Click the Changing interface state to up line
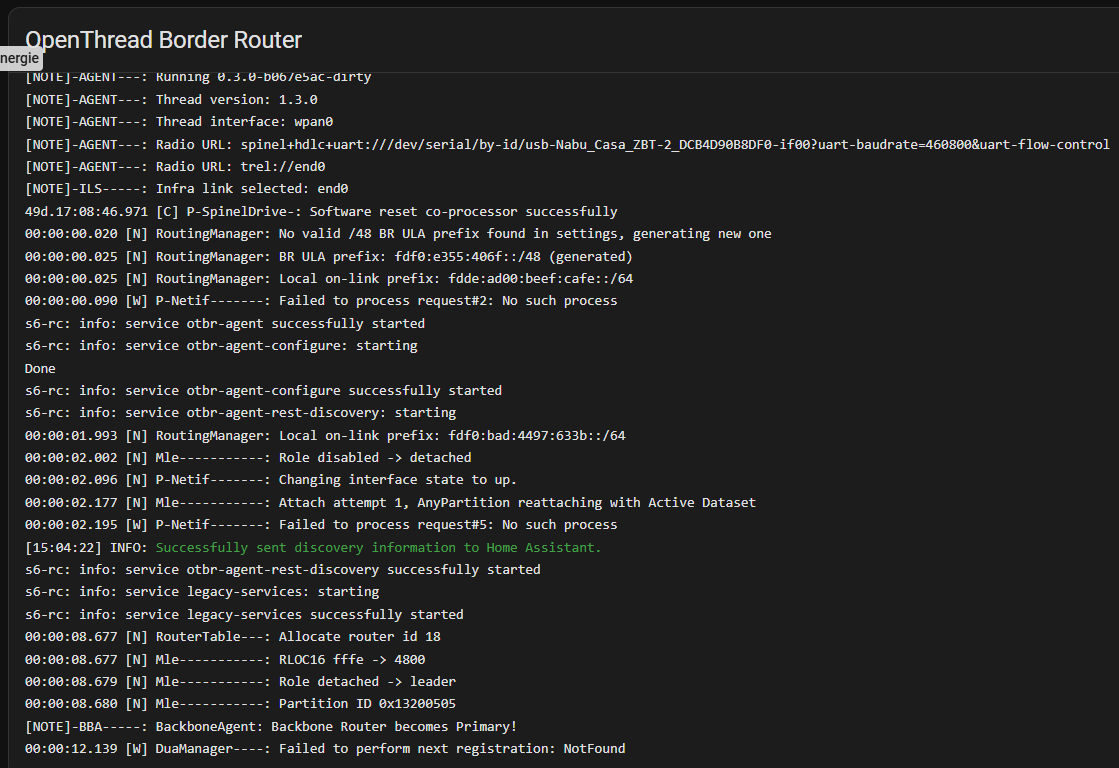 tap(270, 480)
